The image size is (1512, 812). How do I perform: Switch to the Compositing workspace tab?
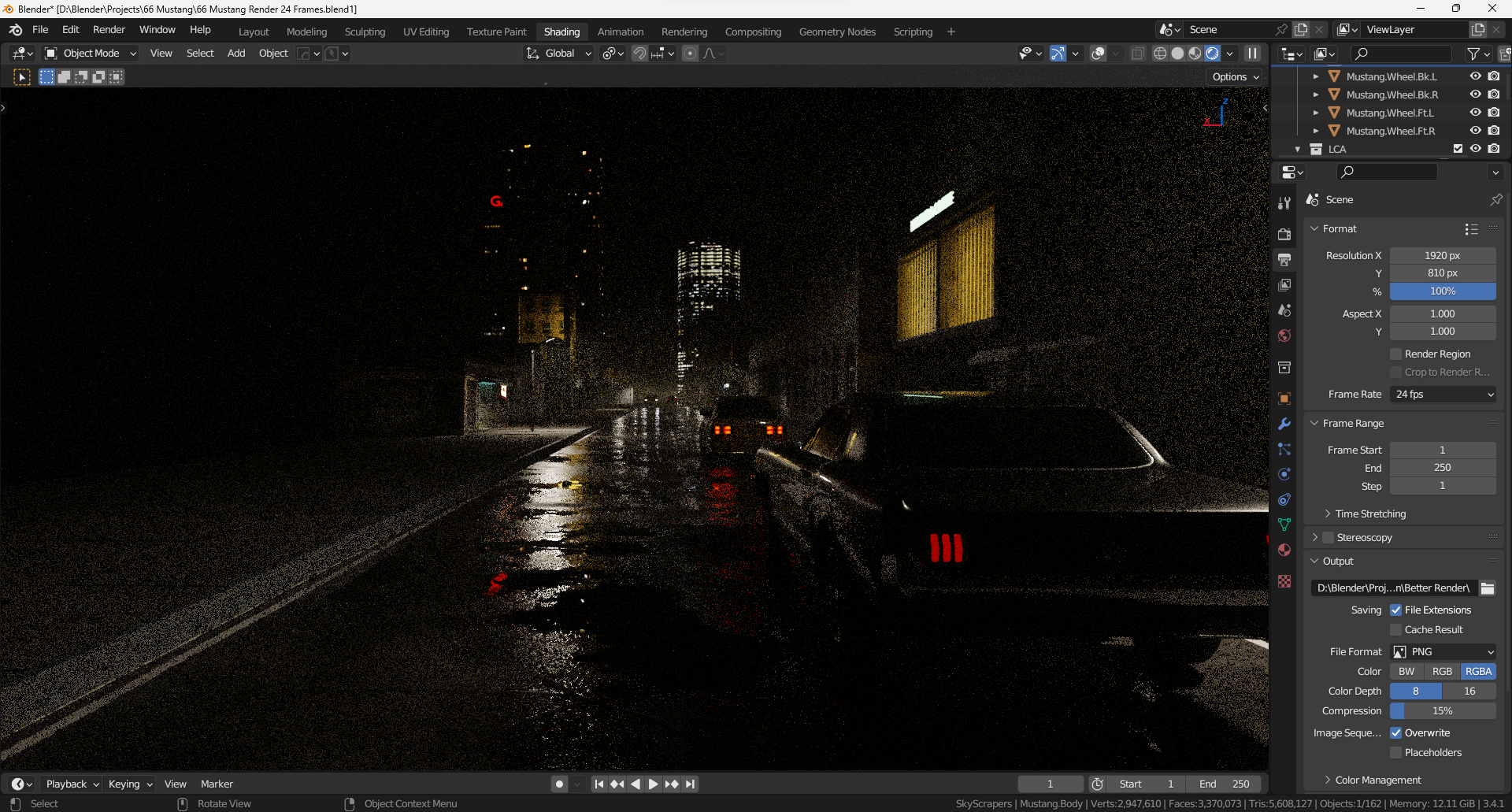(x=753, y=32)
